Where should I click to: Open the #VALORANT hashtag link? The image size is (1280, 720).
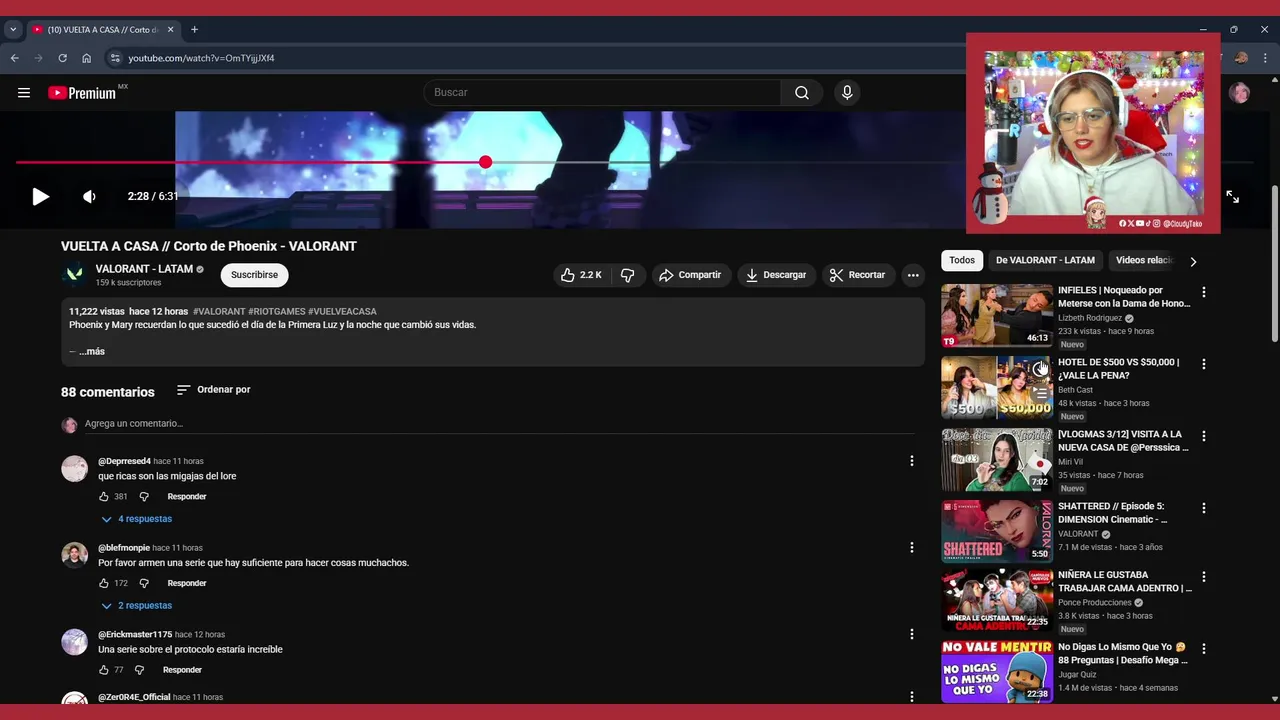pyautogui.click(x=219, y=312)
